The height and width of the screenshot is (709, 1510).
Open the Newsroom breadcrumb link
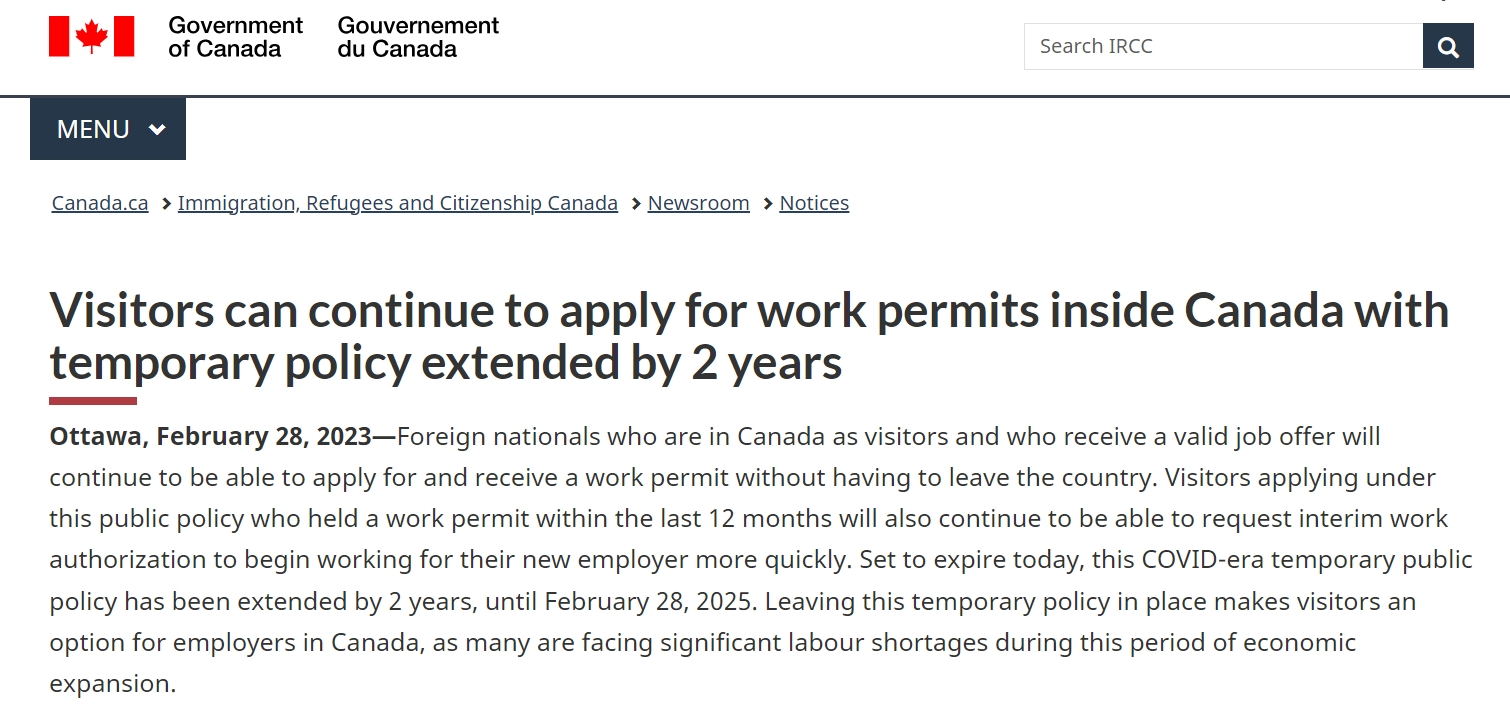click(x=699, y=203)
